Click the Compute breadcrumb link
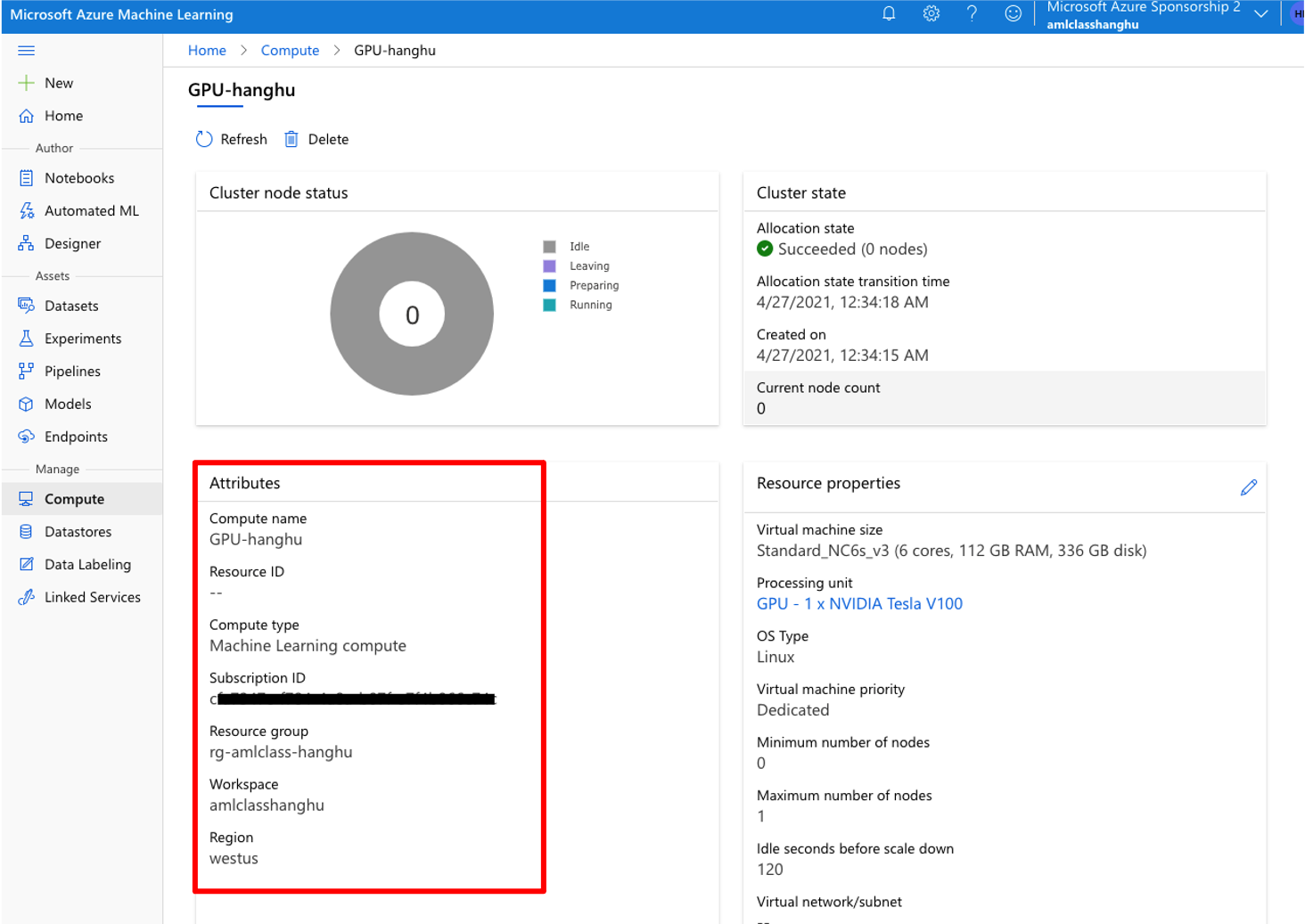The width and height of the screenshot is (1305, 924). point(290,51)
